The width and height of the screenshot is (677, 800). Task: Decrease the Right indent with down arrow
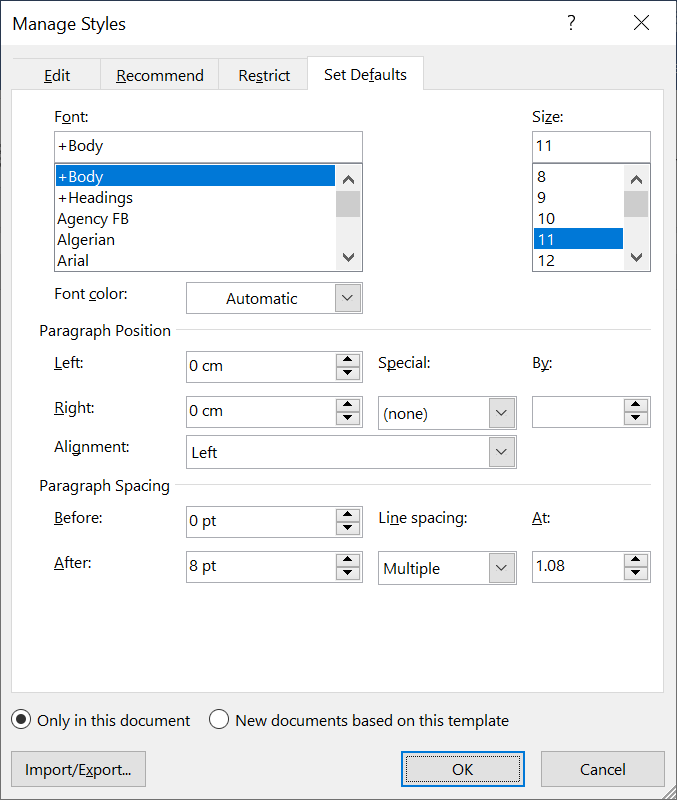(x=348, y=418)
